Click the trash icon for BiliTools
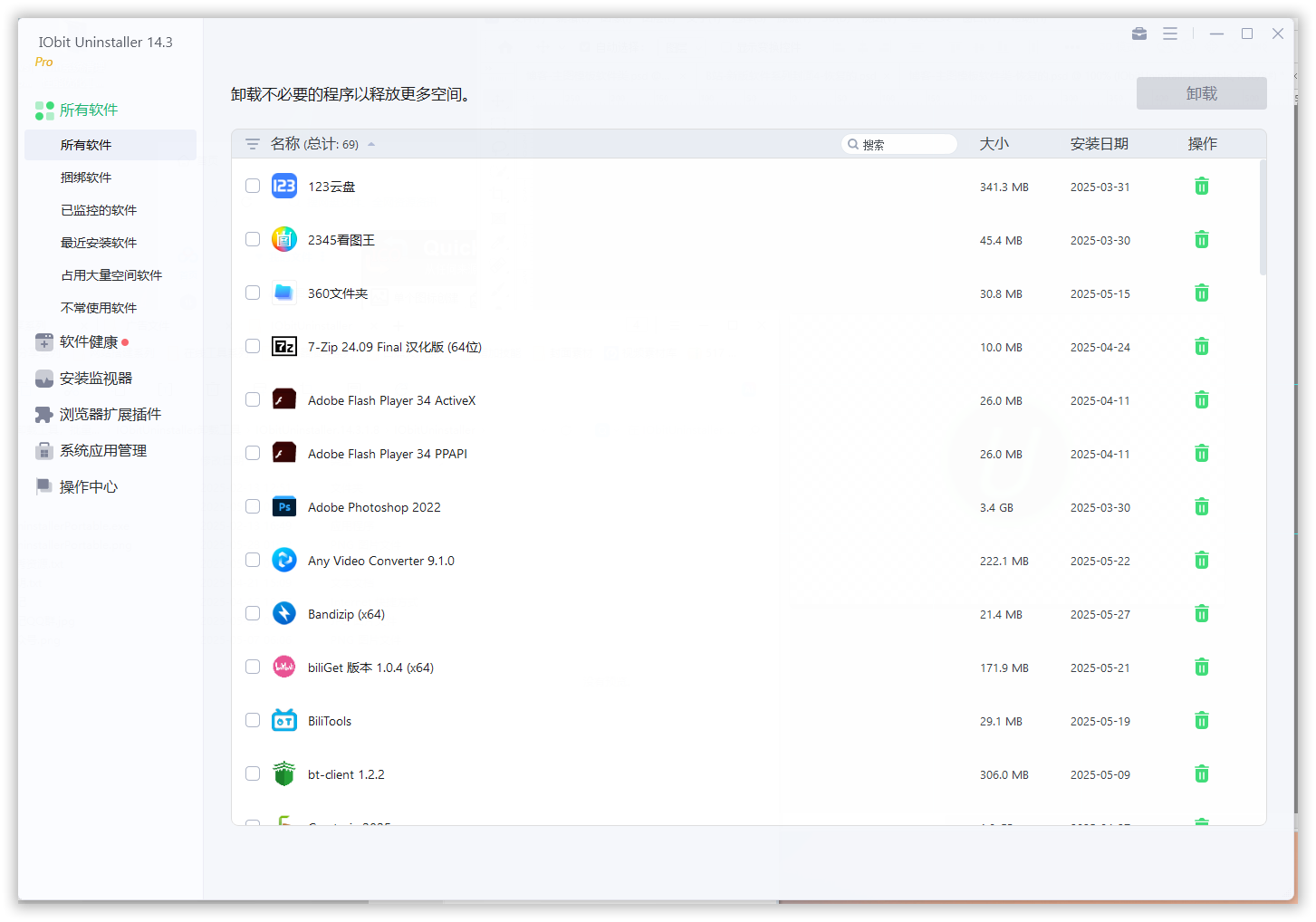The height and width of the screenshot is (922, 1316). tap(1202, 721)
